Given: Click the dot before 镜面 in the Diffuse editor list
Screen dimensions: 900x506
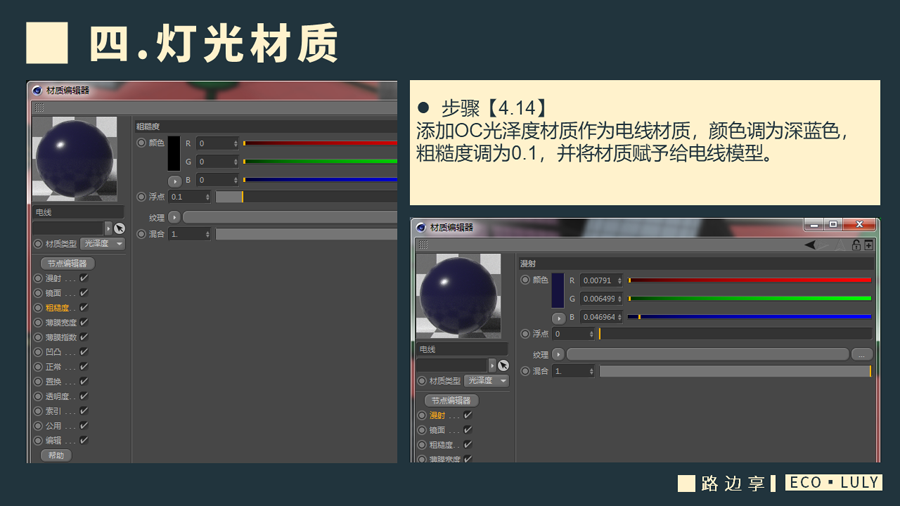Looking at the screenshot, I should pos(422,430).
